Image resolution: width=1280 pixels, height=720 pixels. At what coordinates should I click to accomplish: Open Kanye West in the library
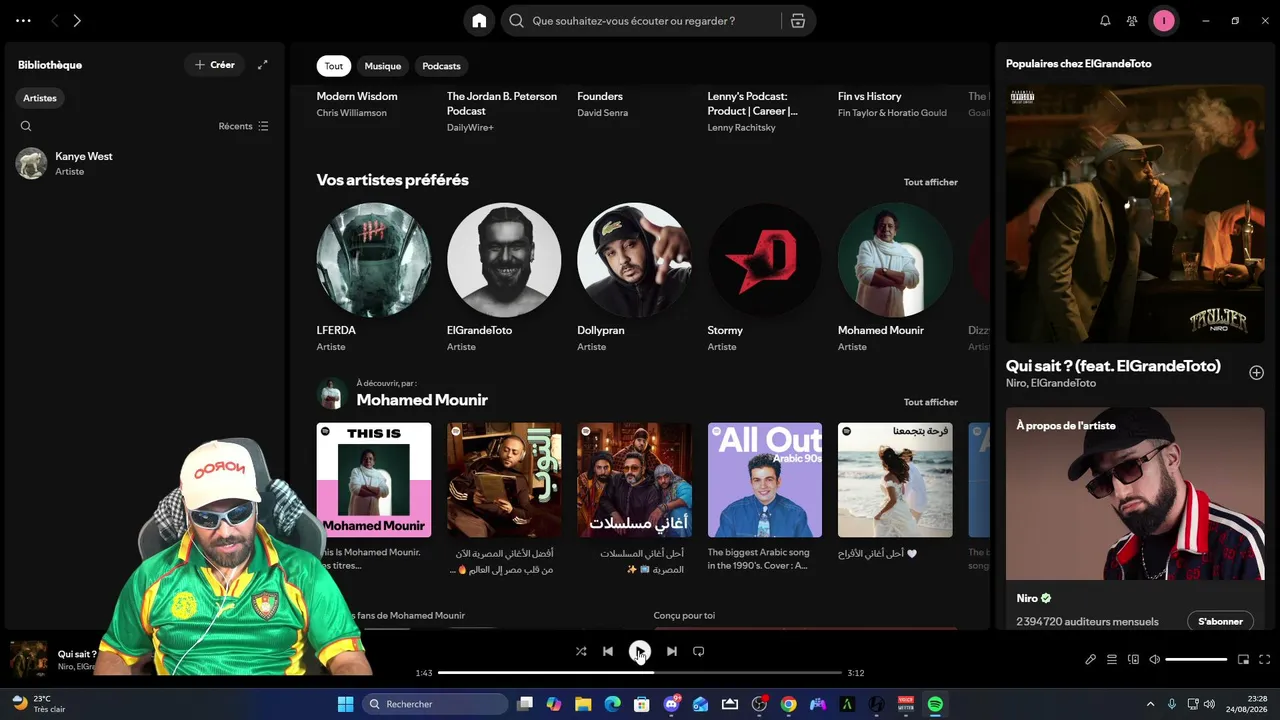point(144,163)
